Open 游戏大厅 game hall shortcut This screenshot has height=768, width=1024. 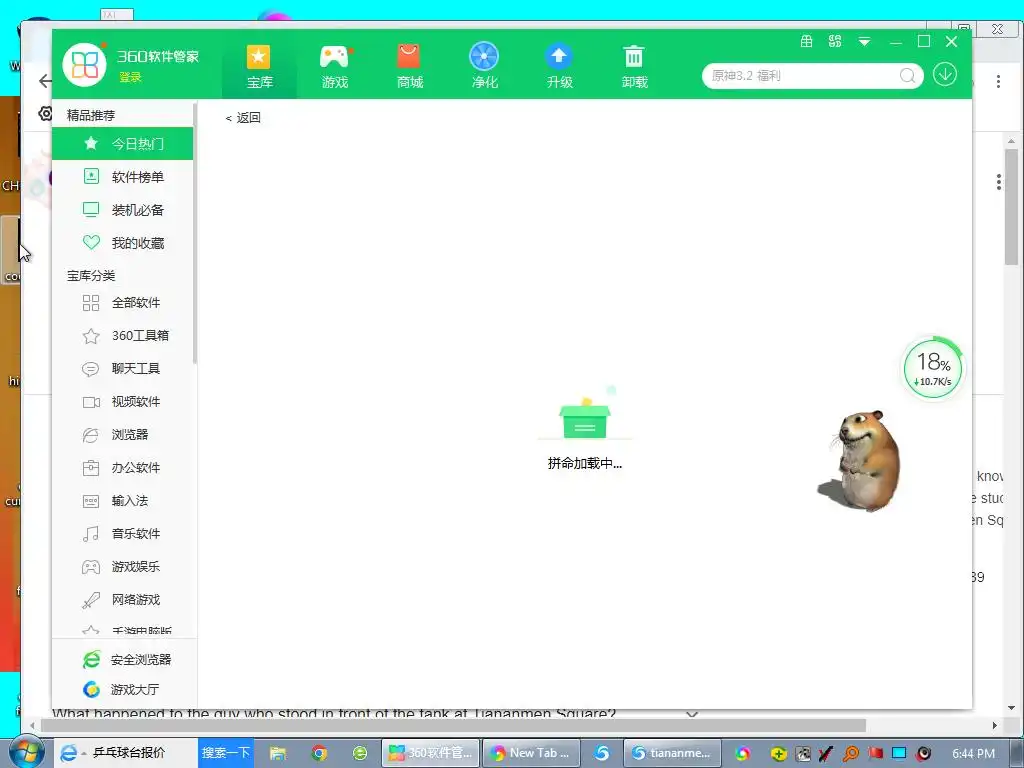point(121,690)
